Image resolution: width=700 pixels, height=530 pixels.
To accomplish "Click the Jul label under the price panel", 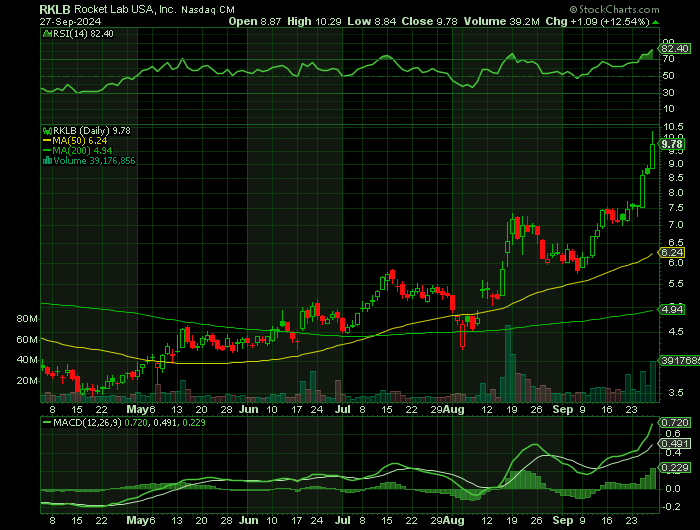I will [x=342, y=409].
